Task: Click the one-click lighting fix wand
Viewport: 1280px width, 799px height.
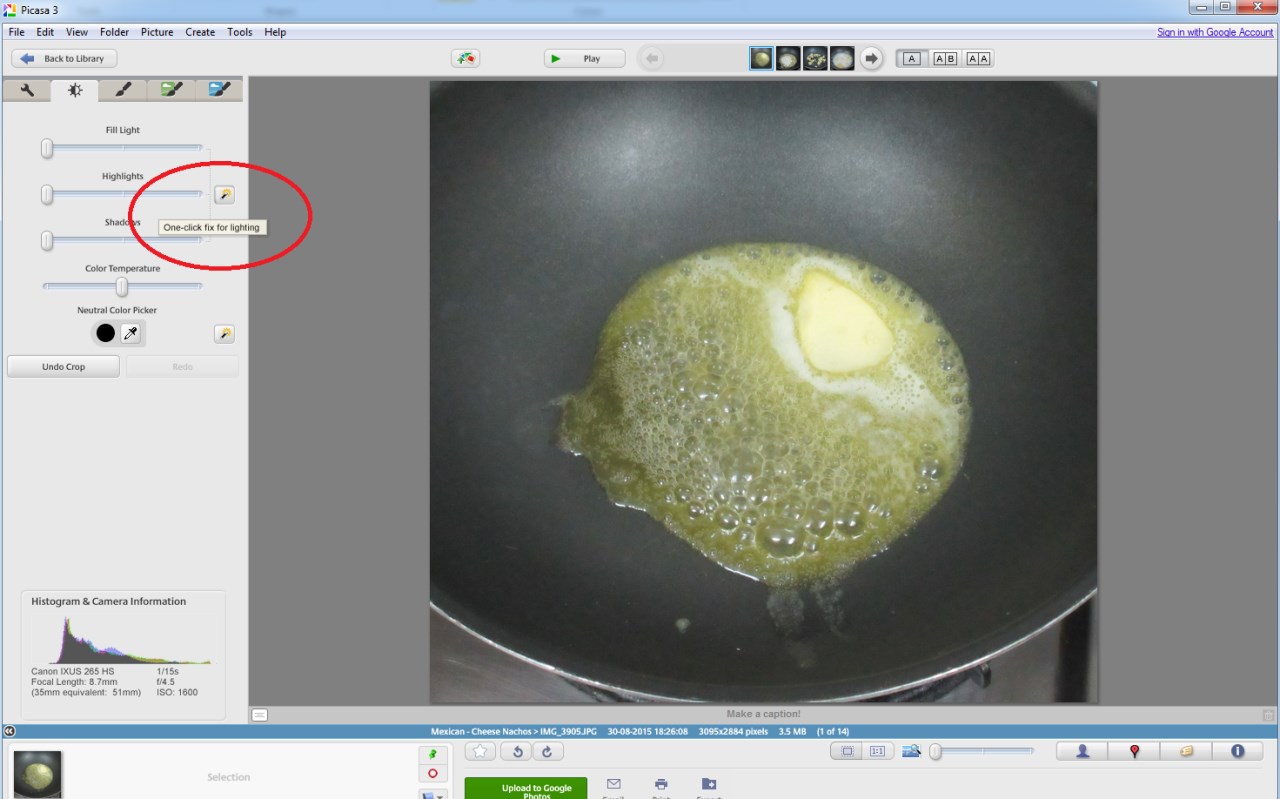Action: pyautogui.click(x=224, y=194)
